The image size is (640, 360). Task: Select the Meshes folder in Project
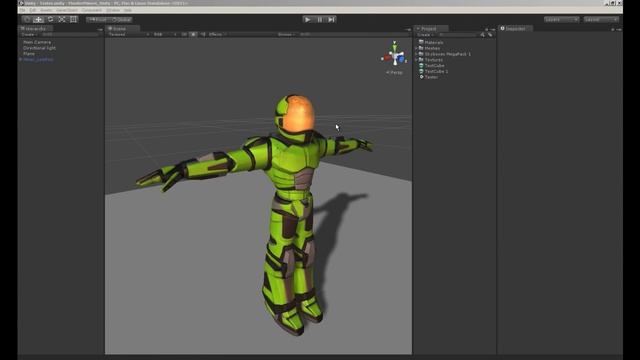(x=432, y=48)
